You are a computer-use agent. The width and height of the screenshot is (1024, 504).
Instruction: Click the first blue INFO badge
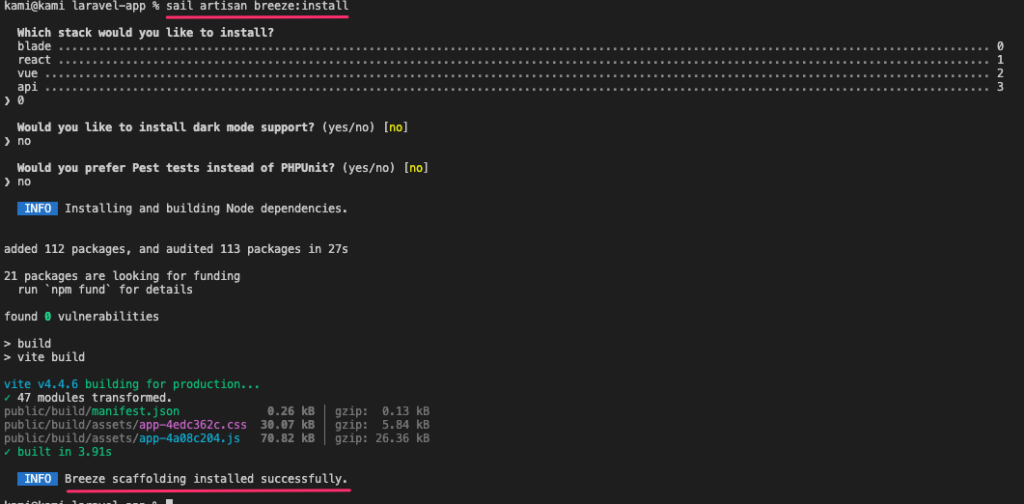[37, 208]
